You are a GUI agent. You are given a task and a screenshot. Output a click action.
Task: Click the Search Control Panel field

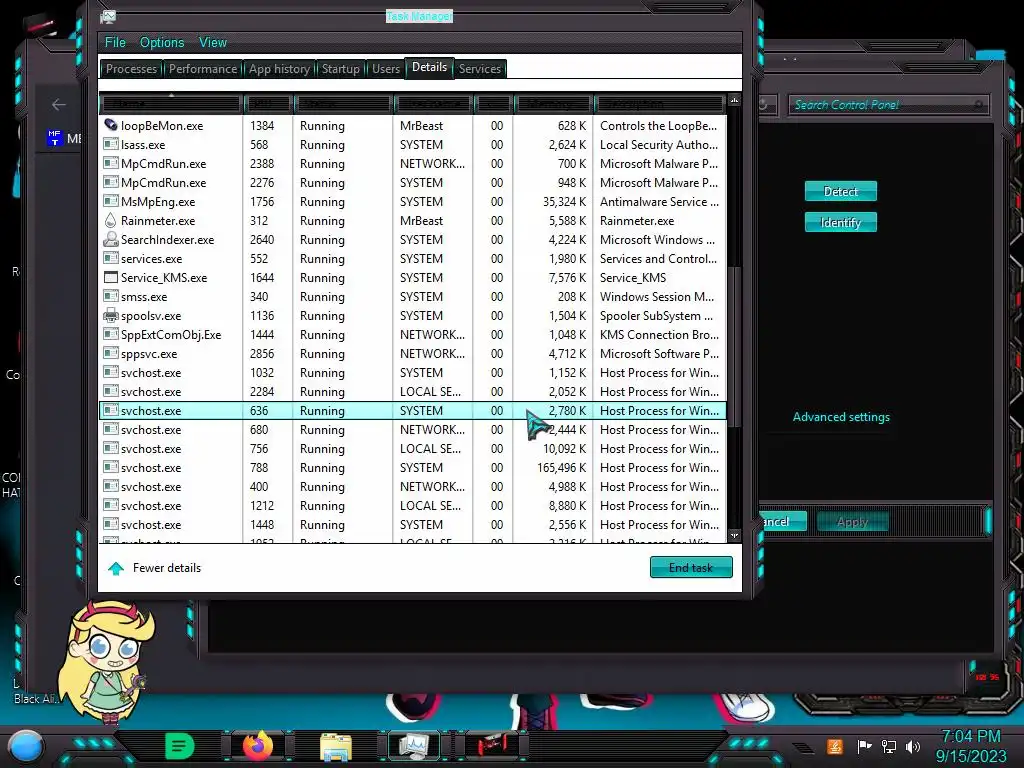pos(888,104)
